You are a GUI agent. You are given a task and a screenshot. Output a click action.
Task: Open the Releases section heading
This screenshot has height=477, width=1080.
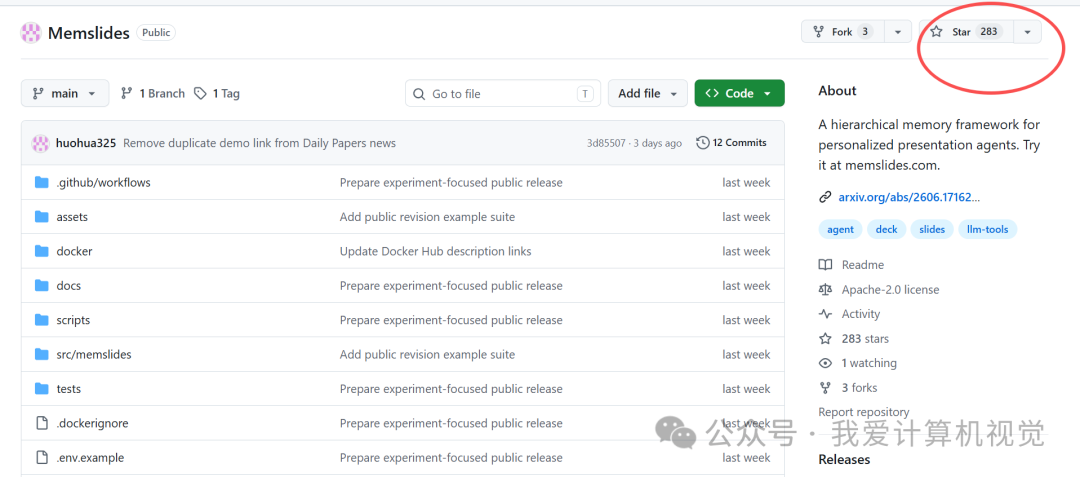pyautogui.click(x=844, y=459)
